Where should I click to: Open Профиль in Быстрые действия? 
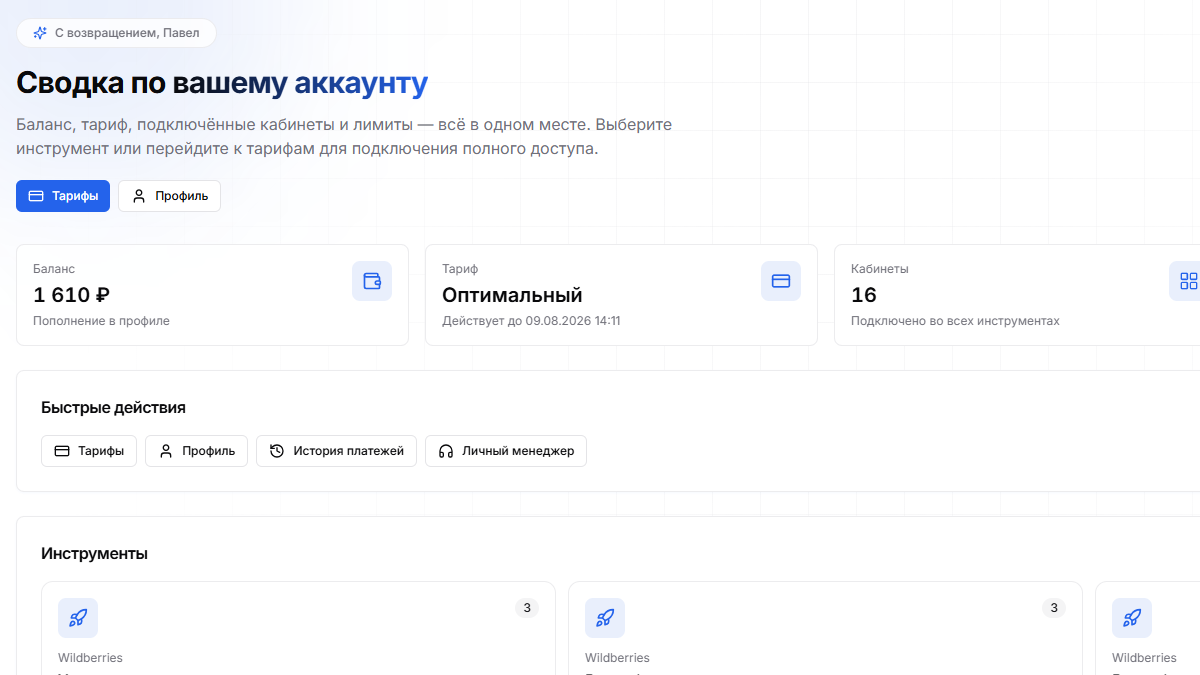pos(196,451)
